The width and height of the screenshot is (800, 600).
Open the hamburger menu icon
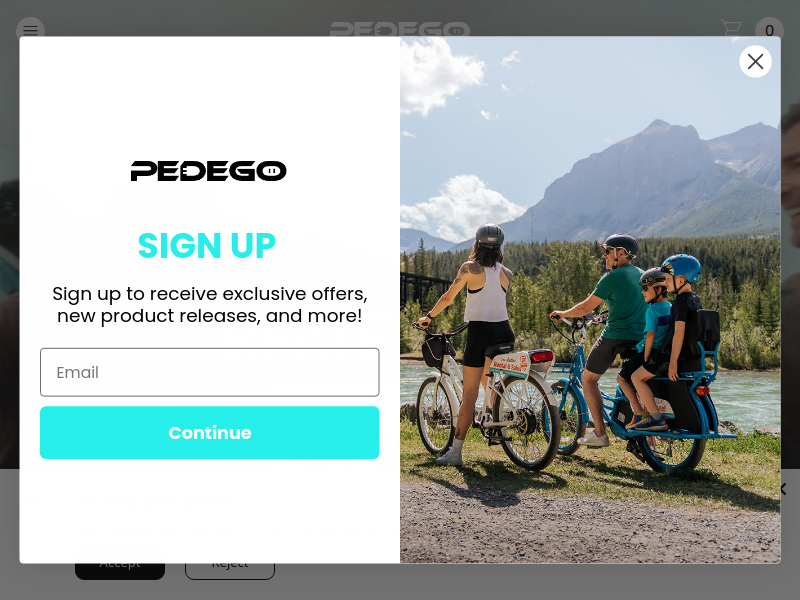30,30
